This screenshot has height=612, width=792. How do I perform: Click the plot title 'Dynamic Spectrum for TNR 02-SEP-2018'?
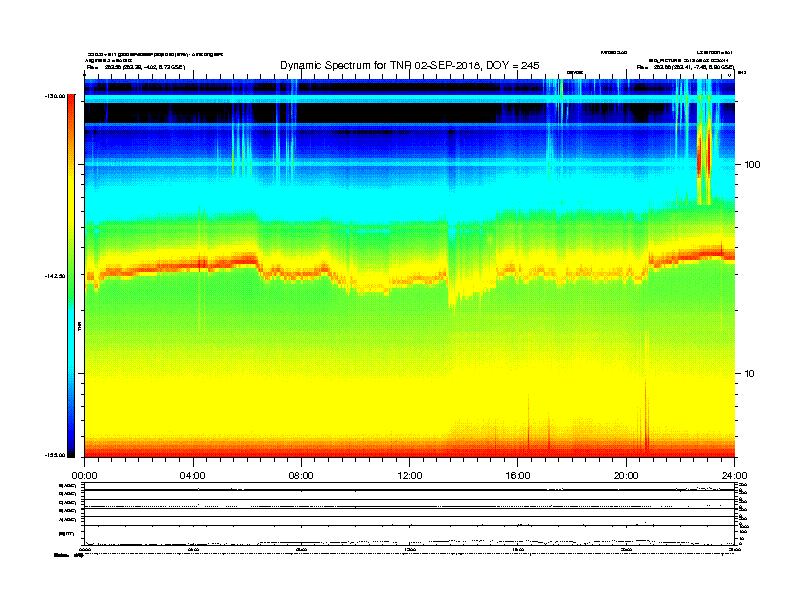410,66
